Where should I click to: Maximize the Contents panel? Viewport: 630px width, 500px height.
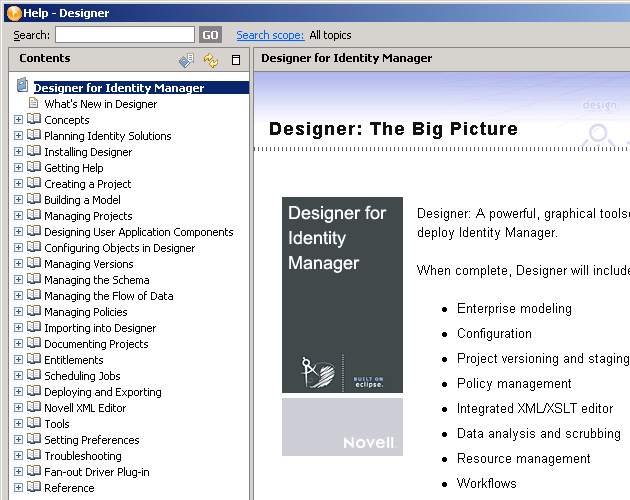pyautogui.click(x=236, y=60)
